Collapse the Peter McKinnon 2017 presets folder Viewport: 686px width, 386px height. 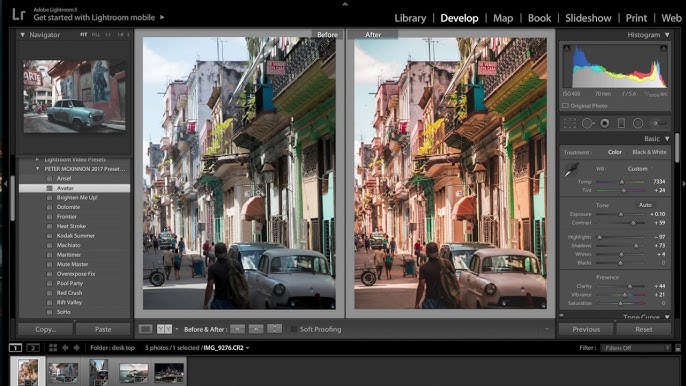tap(37, 168)
